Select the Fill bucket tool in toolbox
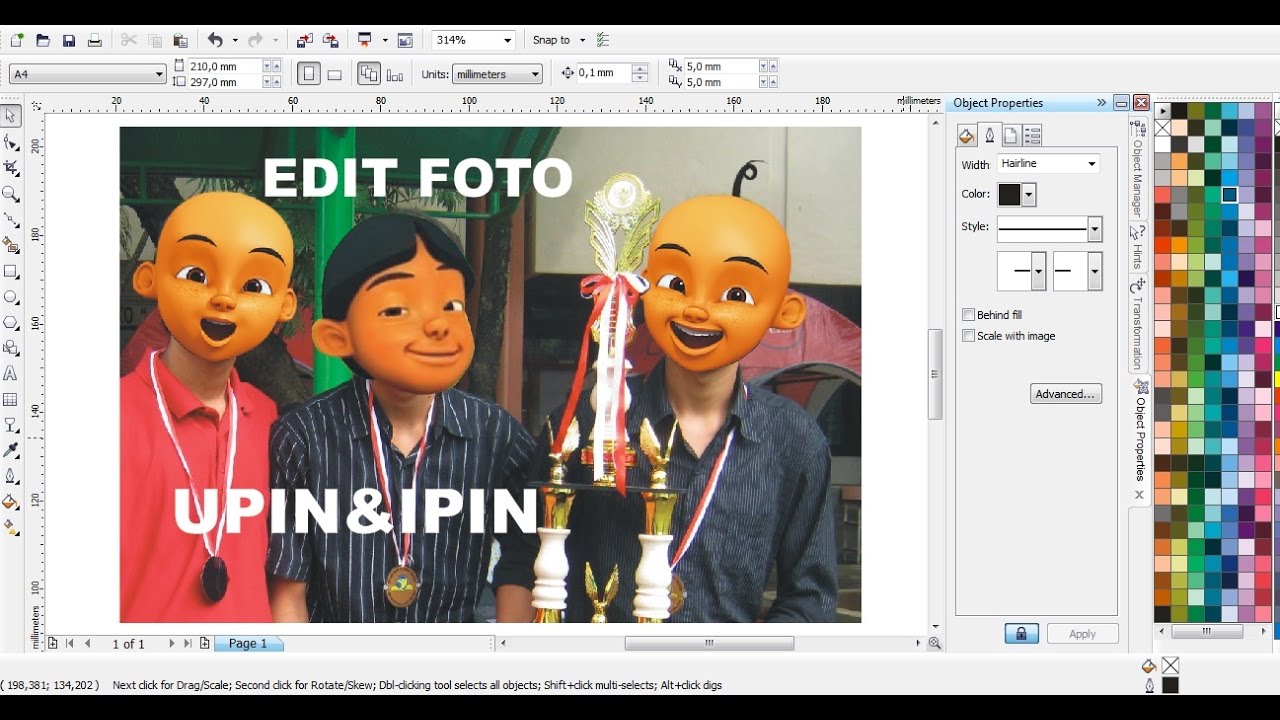 (x=11, y=502)
